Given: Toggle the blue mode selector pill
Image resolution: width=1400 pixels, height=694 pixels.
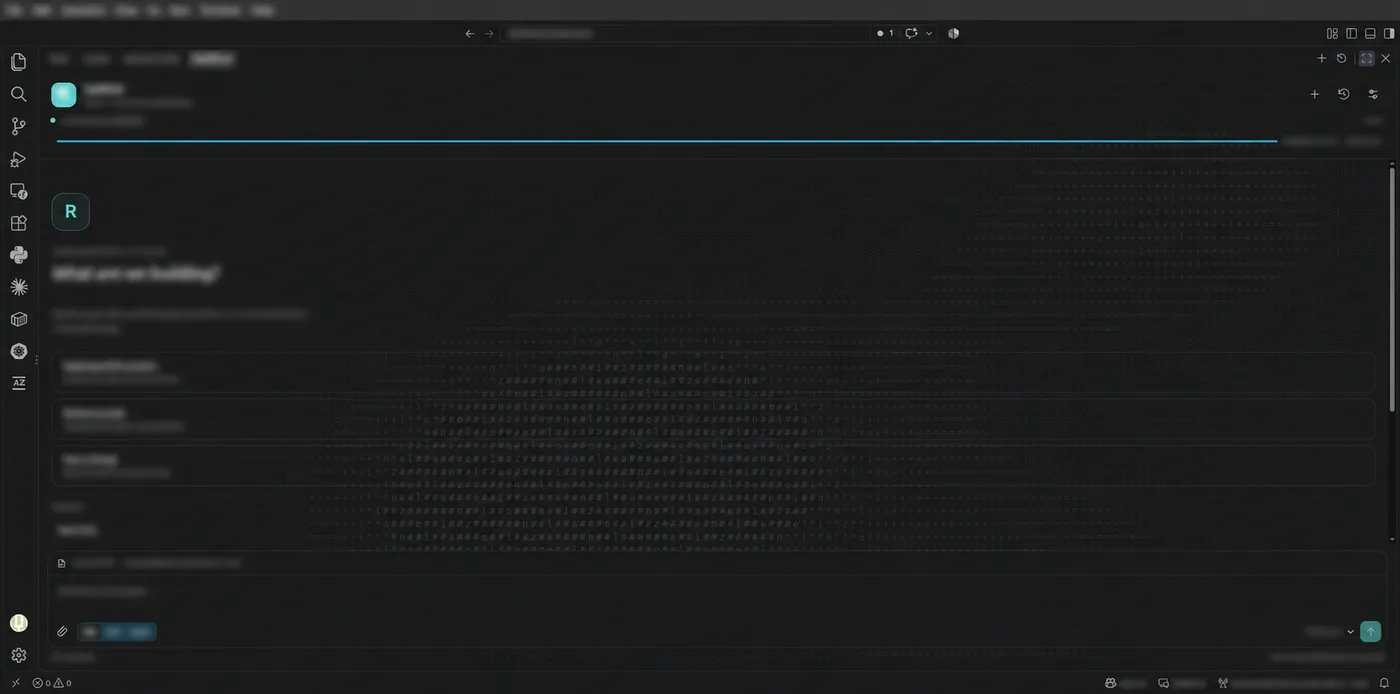Looking at the screenshot, I should pos(117,632).
